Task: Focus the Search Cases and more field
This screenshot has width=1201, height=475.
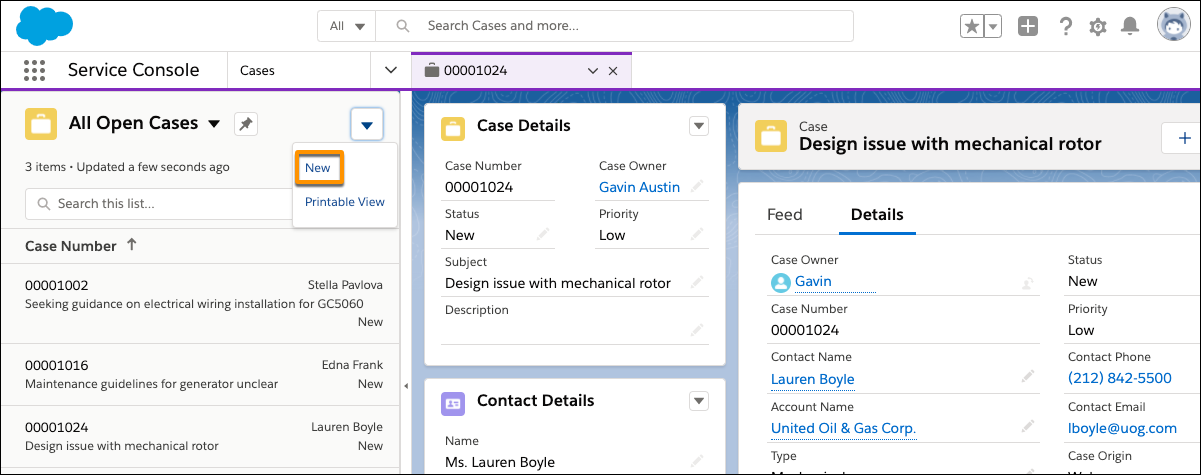Action: pos(615,26)
